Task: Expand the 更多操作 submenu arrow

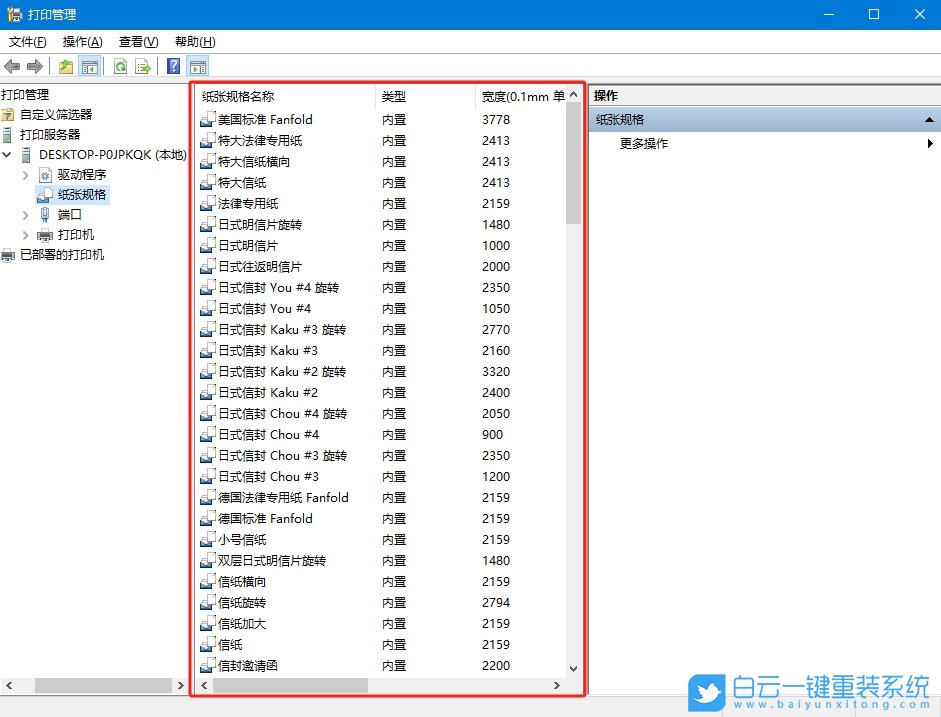Action: pos(929,143)
